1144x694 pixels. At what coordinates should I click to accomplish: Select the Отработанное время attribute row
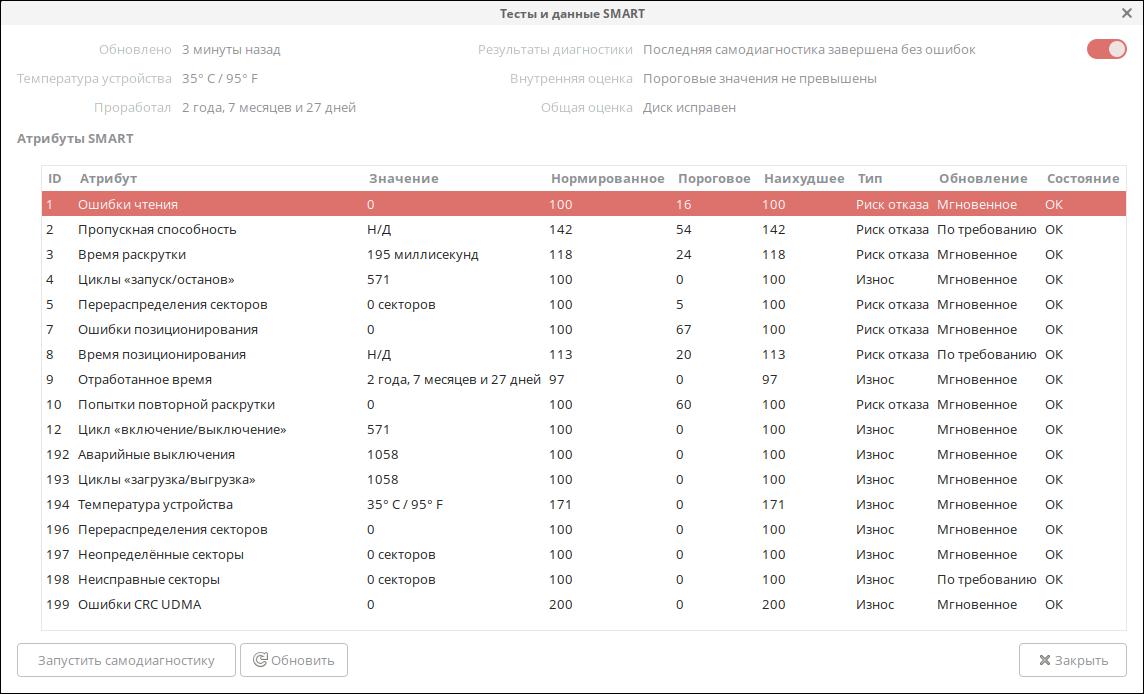pos(144,379)
